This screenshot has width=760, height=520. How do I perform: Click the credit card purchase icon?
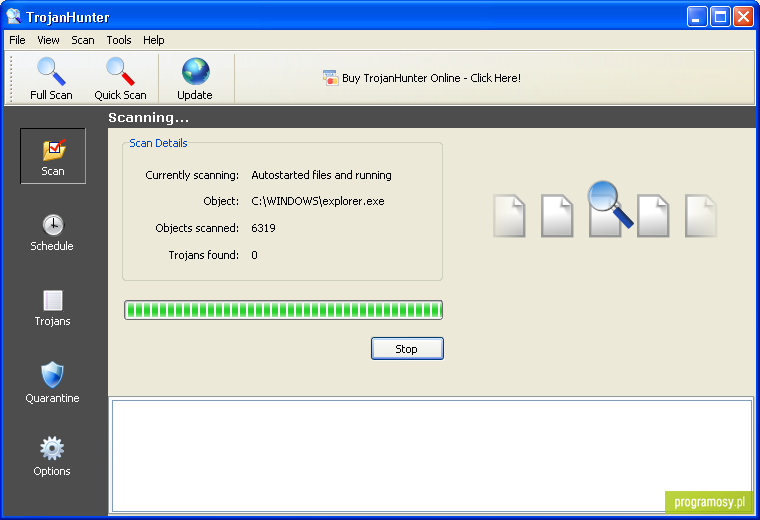(x=330, y=78)
